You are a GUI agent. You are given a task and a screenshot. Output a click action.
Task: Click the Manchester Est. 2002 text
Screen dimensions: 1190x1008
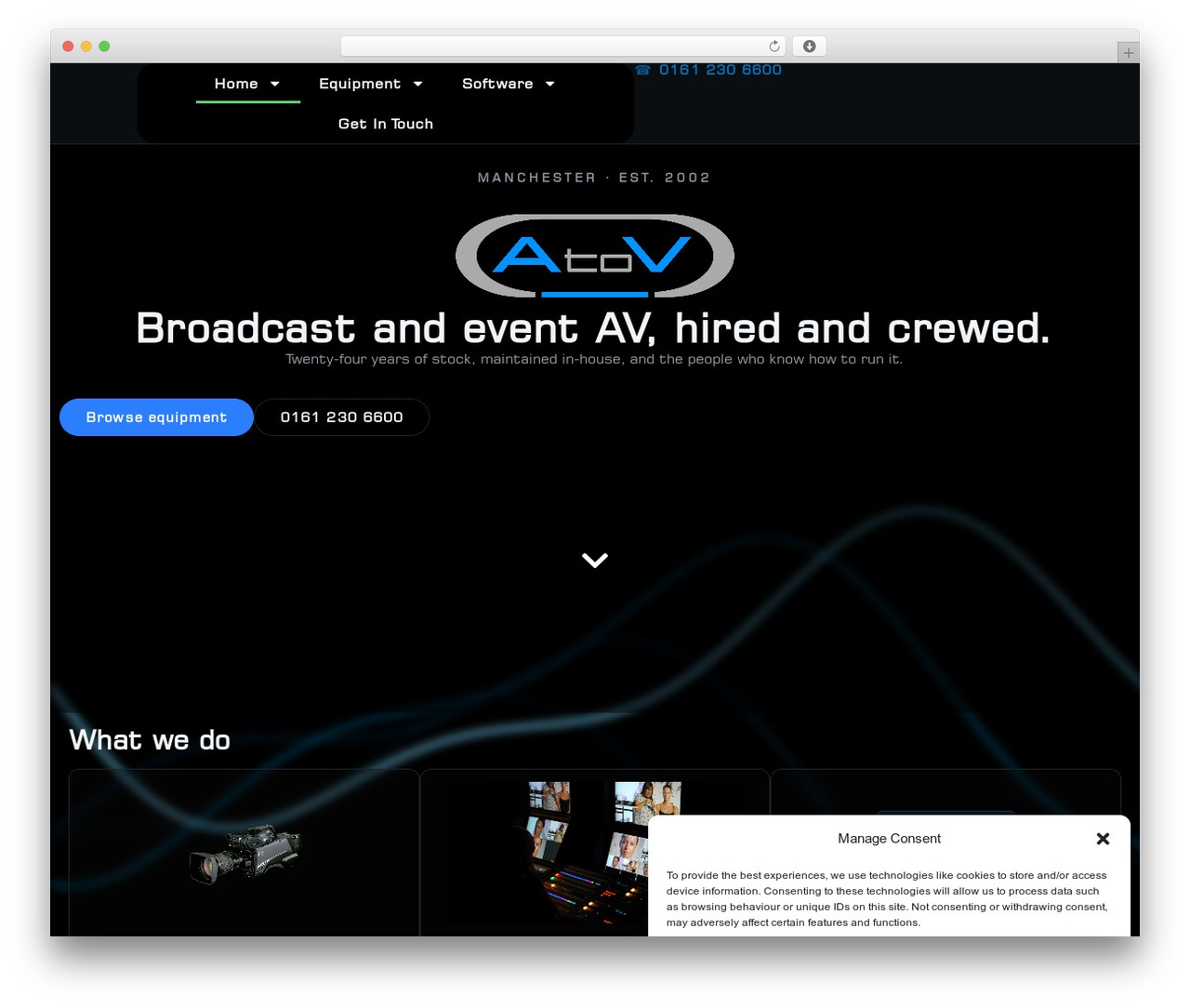(x=594, y=178)
